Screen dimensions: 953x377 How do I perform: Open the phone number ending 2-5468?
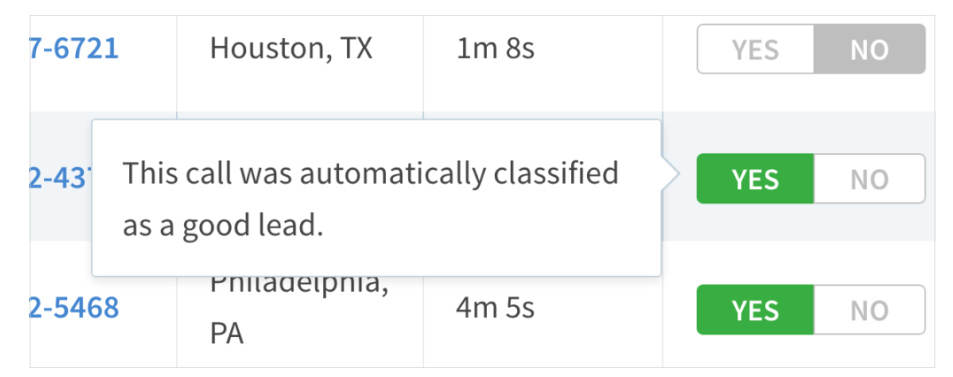point(74,309)
